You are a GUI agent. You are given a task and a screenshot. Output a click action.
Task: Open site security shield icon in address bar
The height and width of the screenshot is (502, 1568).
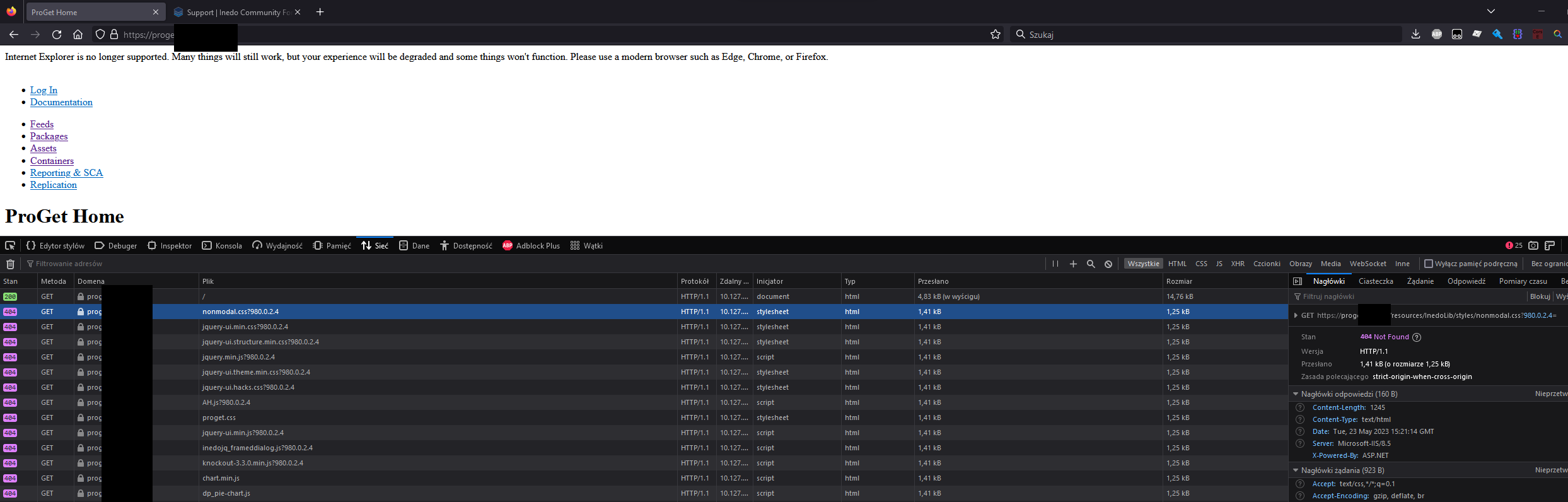point(100,35)
